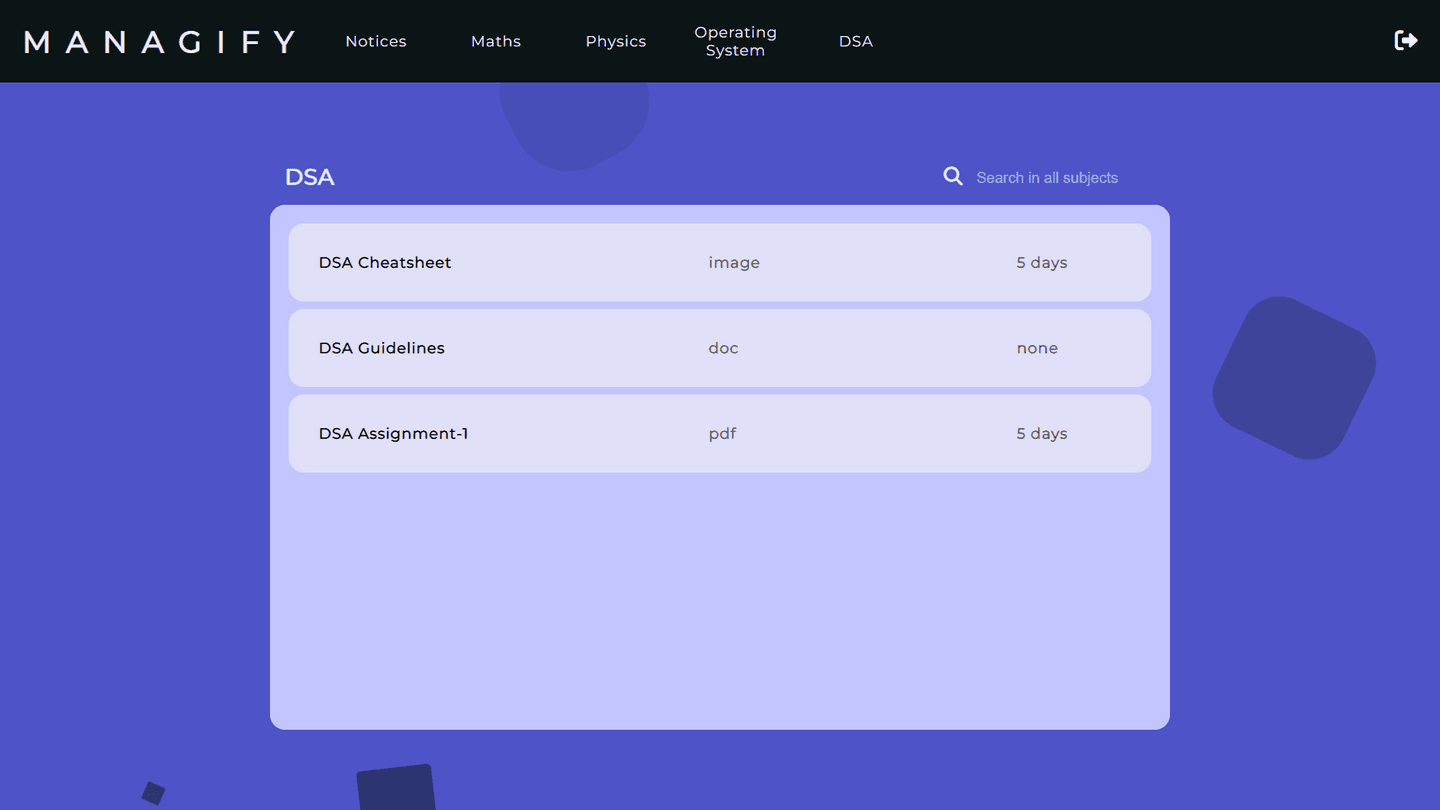Click the MANAGIFY logo
Image resolution: width=1440 pixels, height=810 pixels.
[160, 41]
